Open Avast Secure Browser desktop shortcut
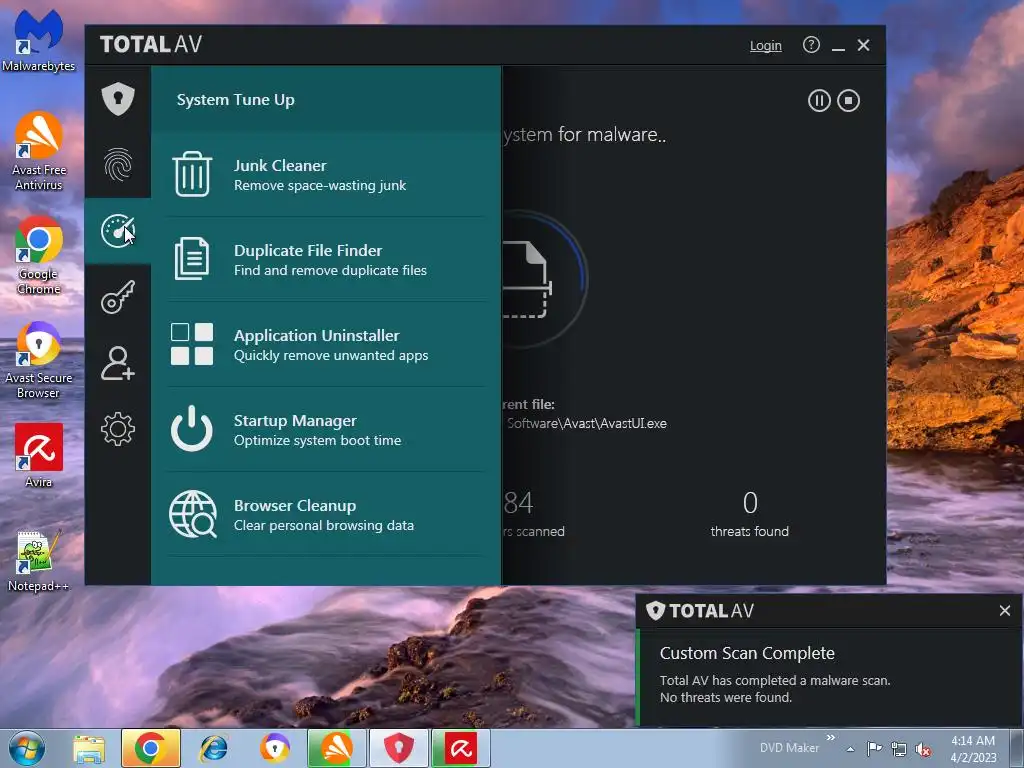 click(x=39, y=360)
